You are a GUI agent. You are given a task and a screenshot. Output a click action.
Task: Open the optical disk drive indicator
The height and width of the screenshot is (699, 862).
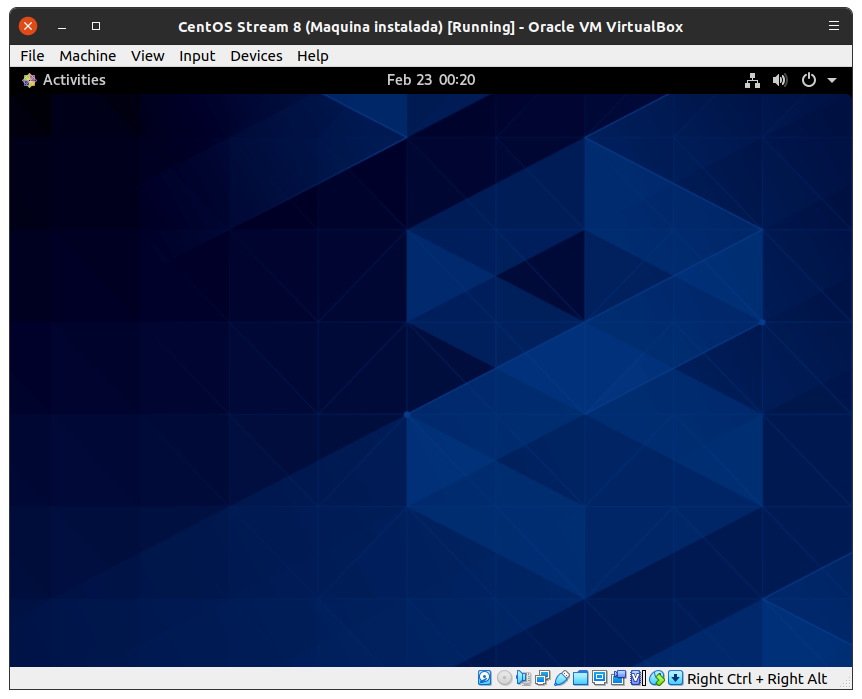(x=504, y=678)
